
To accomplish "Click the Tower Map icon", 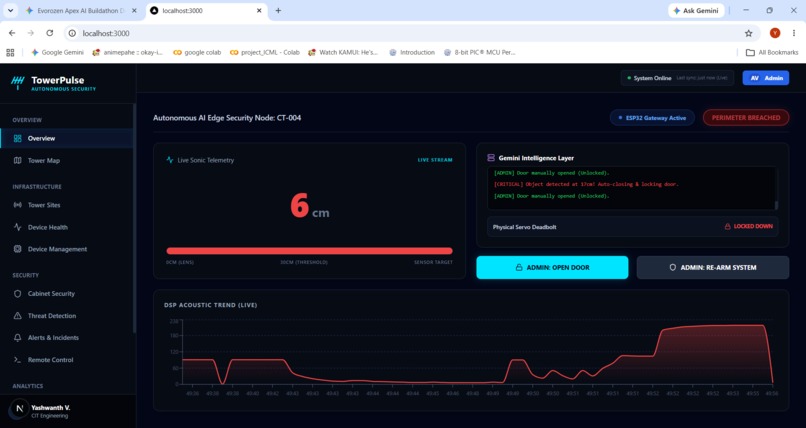I will [x=17, y=160].
